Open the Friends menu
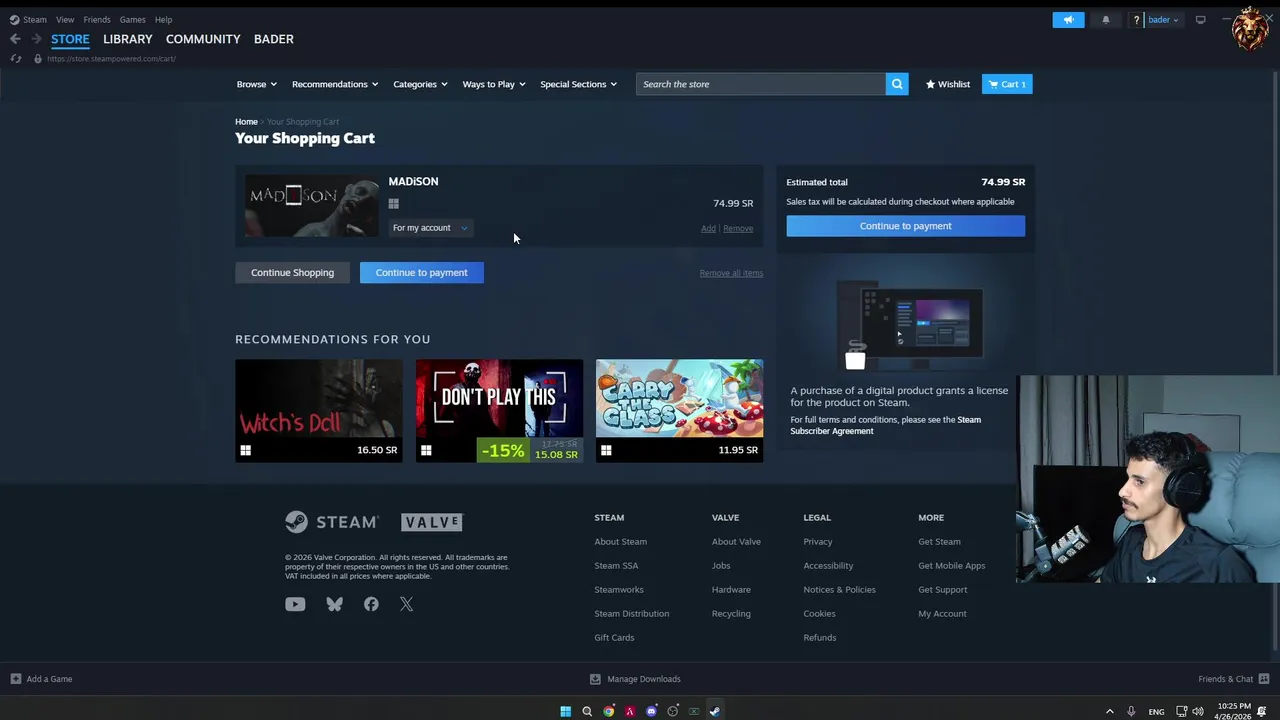The image size is (1280, 720). tap(97, 20)
